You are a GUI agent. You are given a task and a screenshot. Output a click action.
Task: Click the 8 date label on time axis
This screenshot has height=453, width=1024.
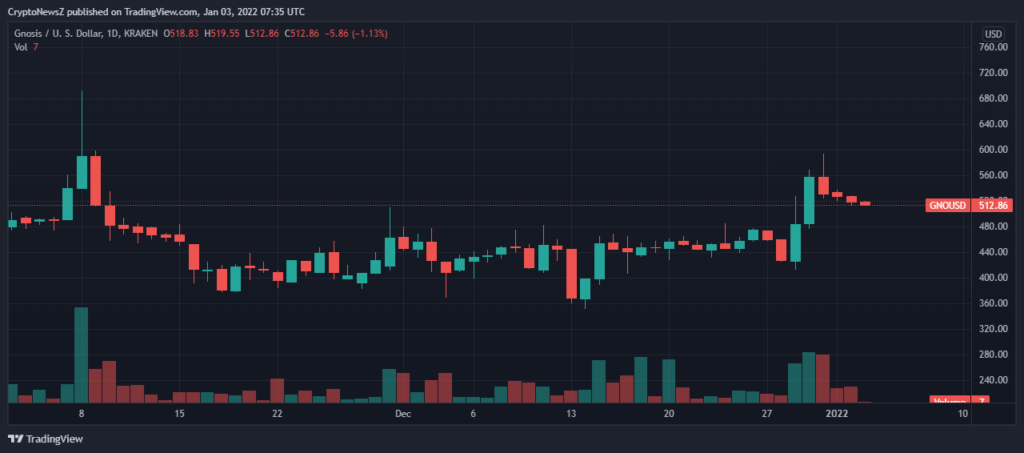tap(82, 414)
